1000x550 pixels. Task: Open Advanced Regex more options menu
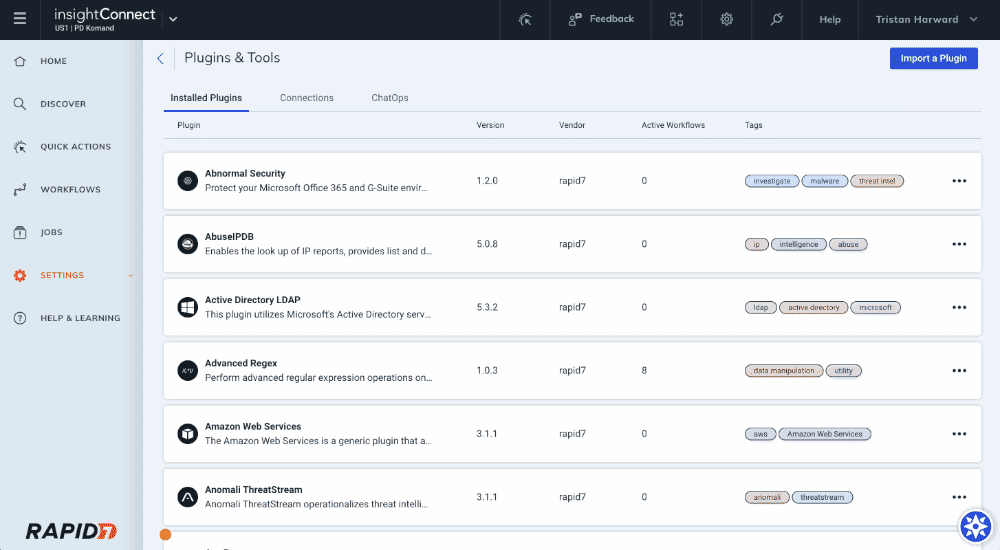click(959, 370)
